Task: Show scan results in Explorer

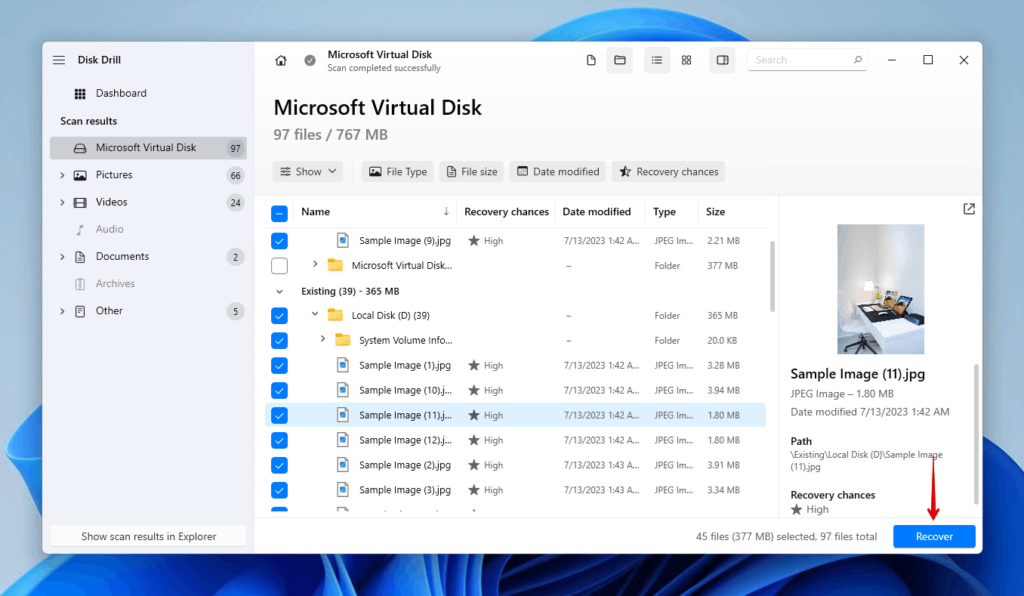Action: pyautogui.click(x=147, y=535)
